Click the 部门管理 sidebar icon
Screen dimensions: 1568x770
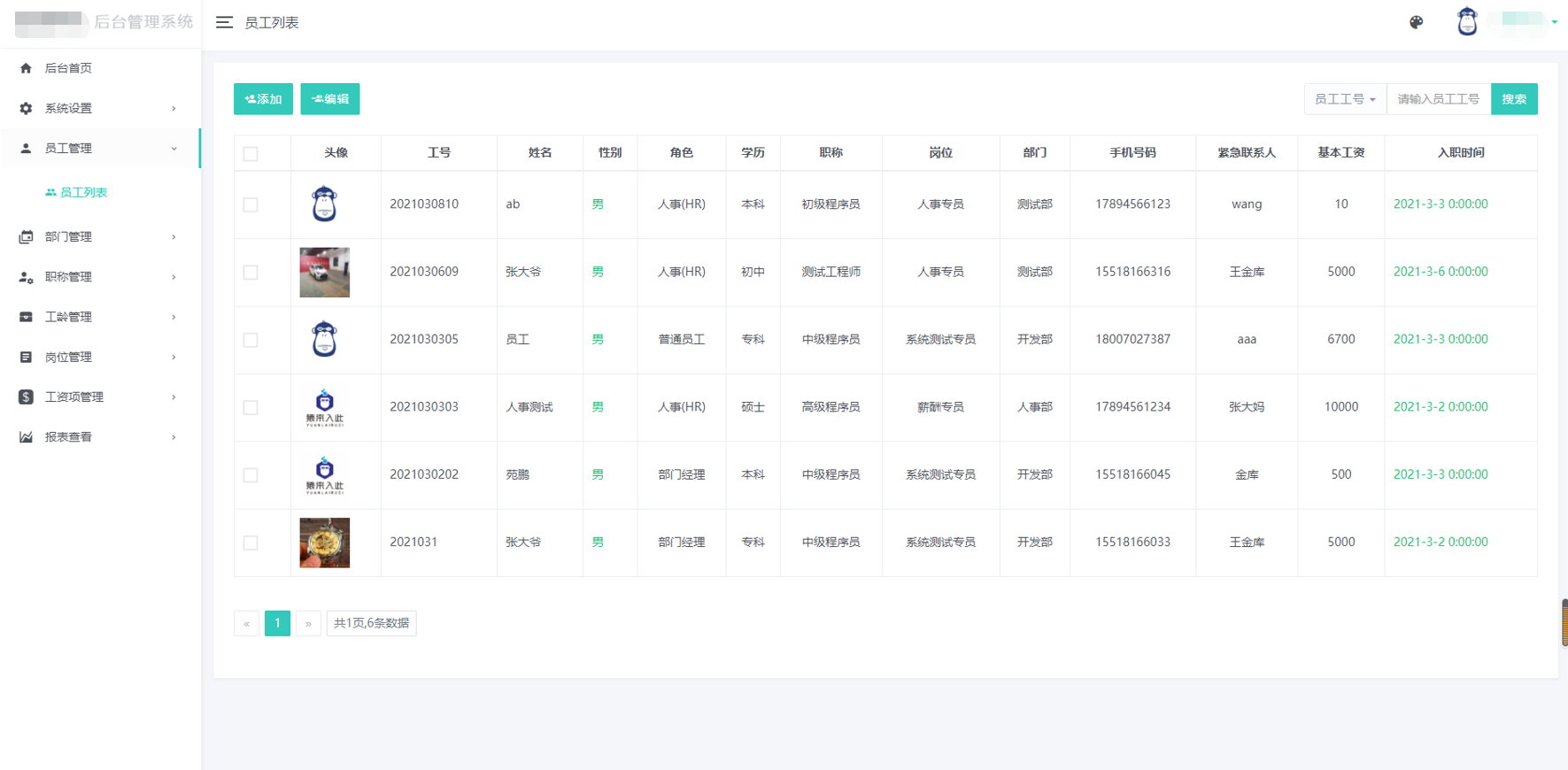coord(26,236)
